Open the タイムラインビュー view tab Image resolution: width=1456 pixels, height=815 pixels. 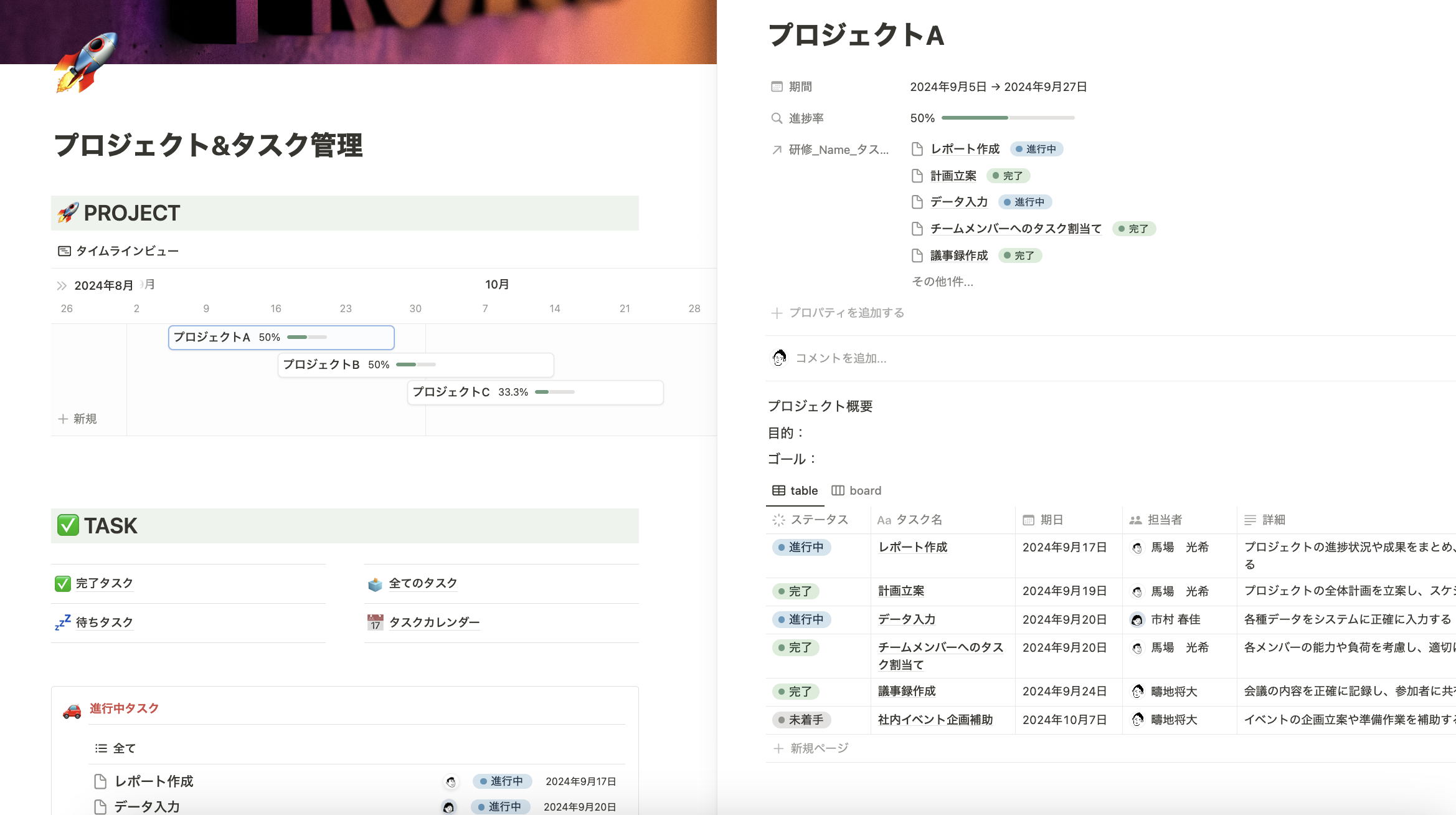[x=118, y=251]
